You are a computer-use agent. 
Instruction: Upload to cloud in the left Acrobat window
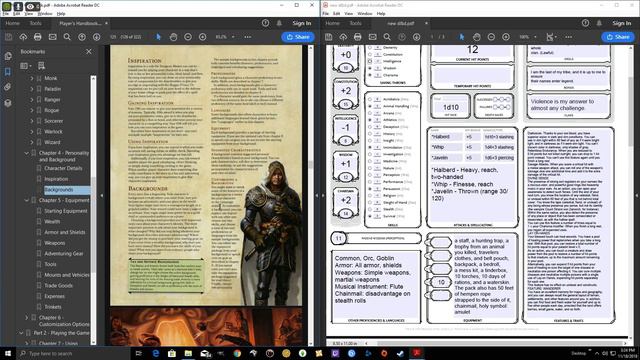pos(23,37)
